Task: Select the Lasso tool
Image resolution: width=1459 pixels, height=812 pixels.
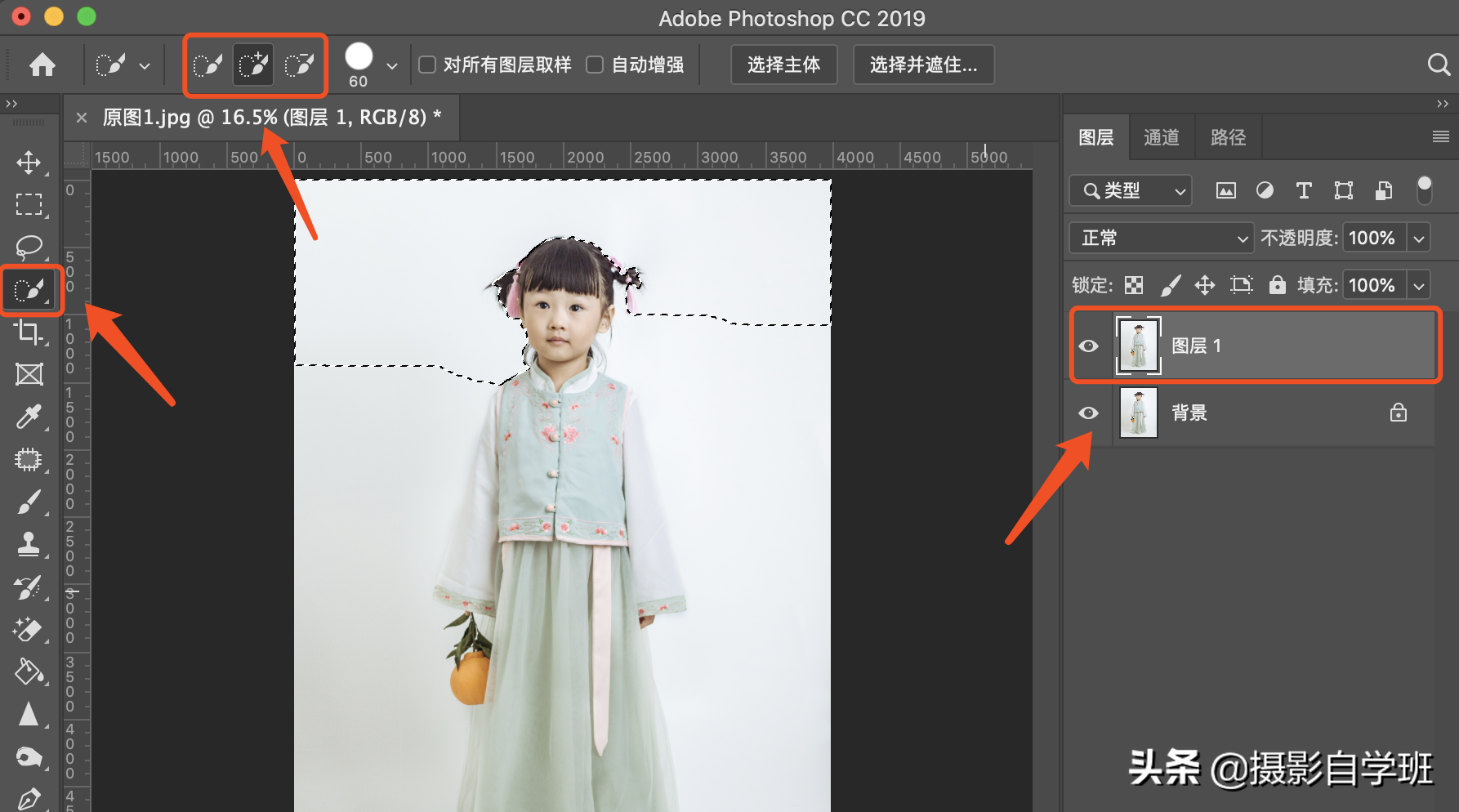Action: (x=29, y=247)
